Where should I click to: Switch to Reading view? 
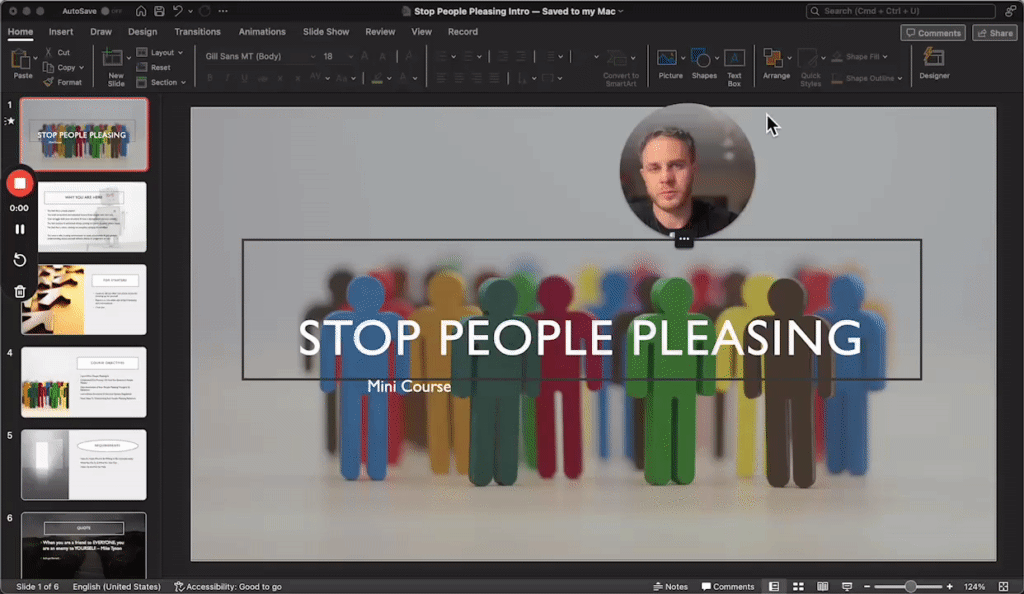point(821,586)
